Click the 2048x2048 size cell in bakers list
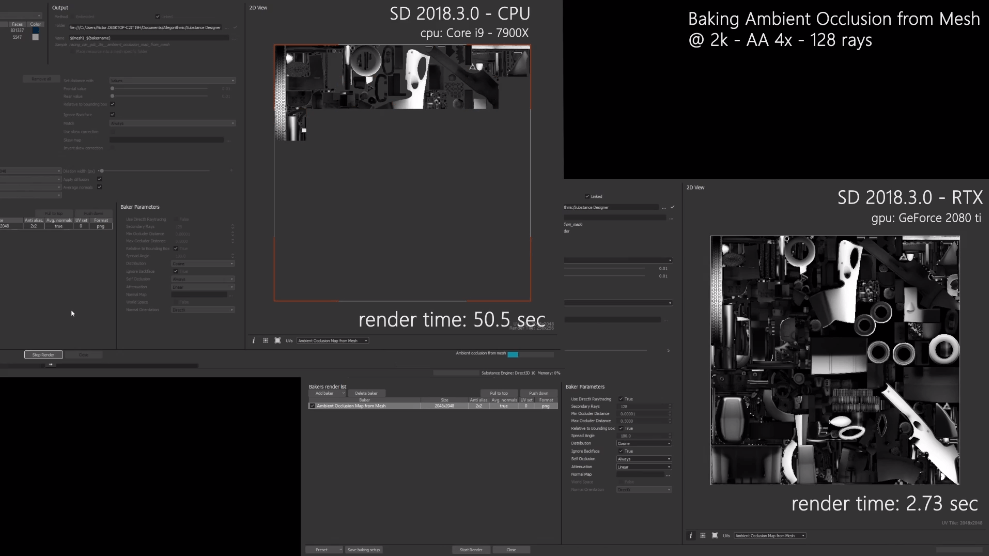This screenshot has height=556, width=989. (x=445, y=406)
